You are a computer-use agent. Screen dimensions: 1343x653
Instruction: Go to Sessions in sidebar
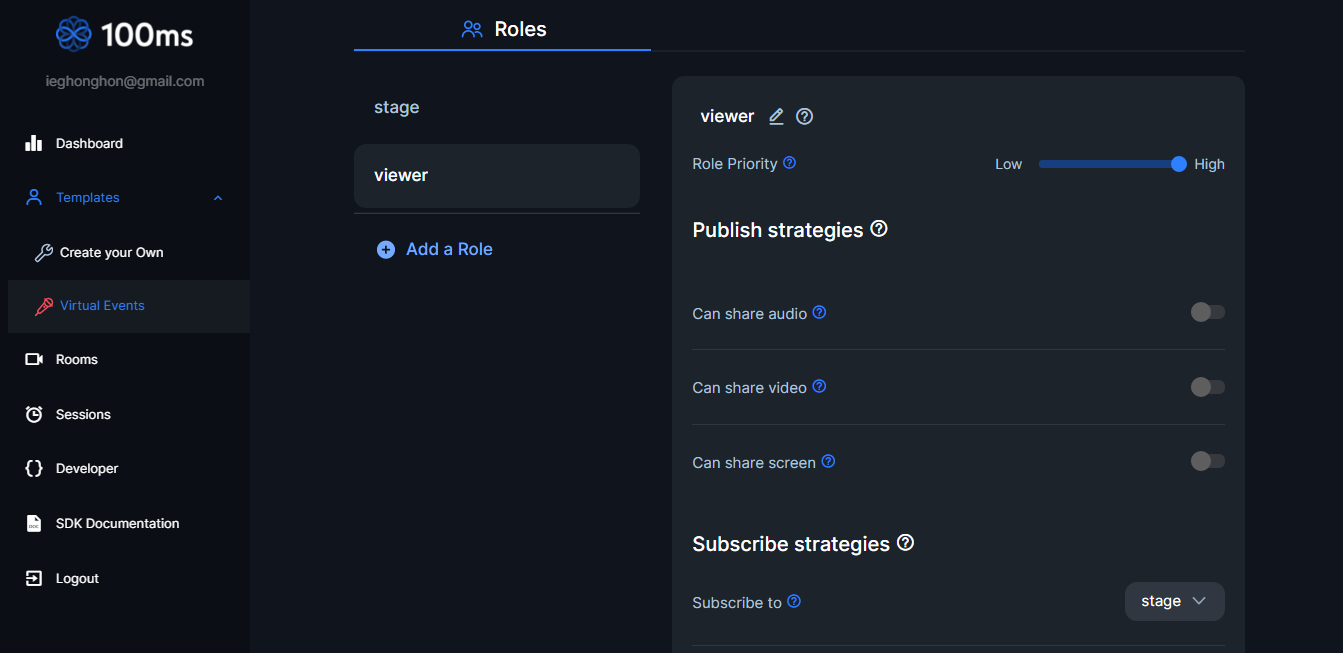(83, 414)
